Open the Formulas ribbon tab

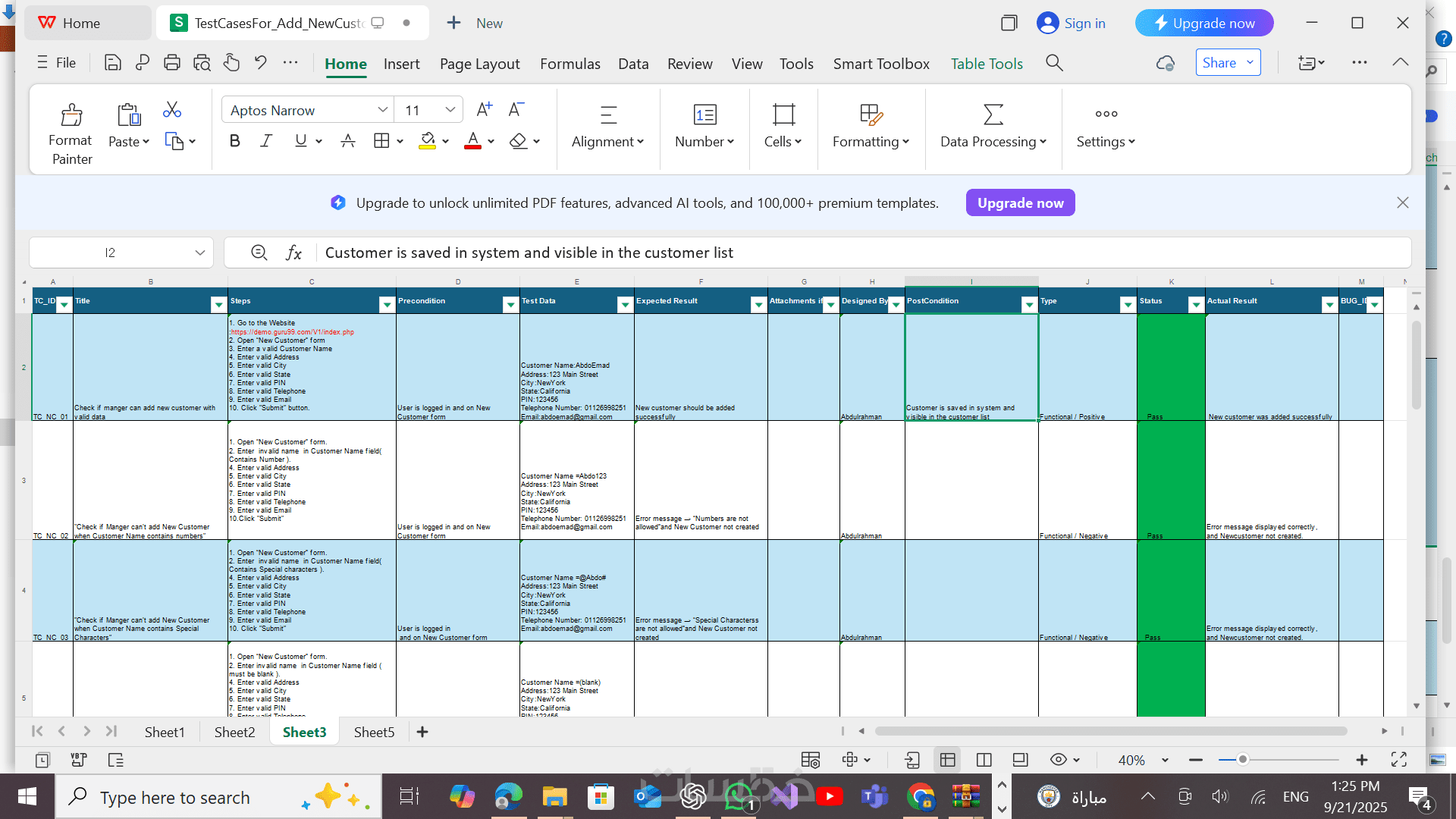[570, 64]
